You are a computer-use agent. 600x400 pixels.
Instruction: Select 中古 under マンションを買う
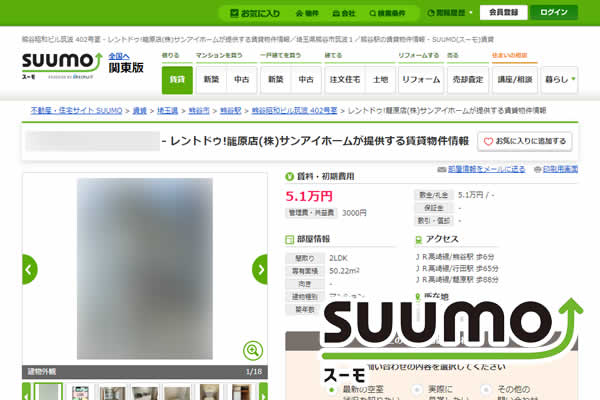241,80
